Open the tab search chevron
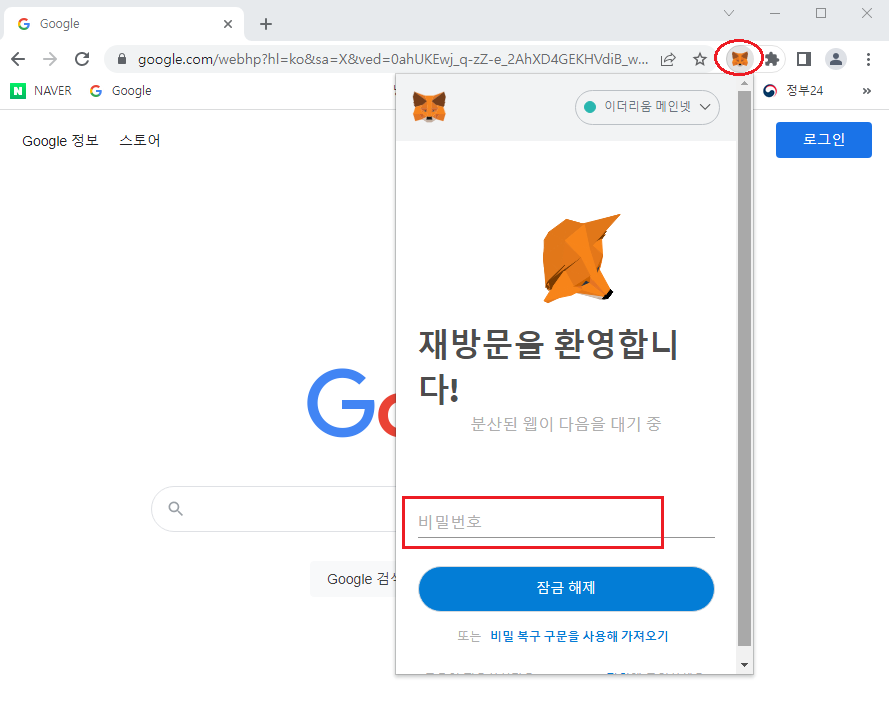 pyautogui.click(x=729, y=13)
